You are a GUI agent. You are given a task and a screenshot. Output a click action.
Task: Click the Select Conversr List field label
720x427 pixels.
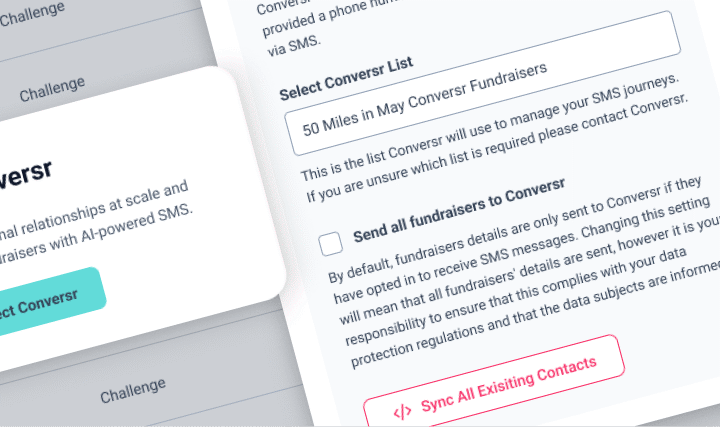point(347,79)
